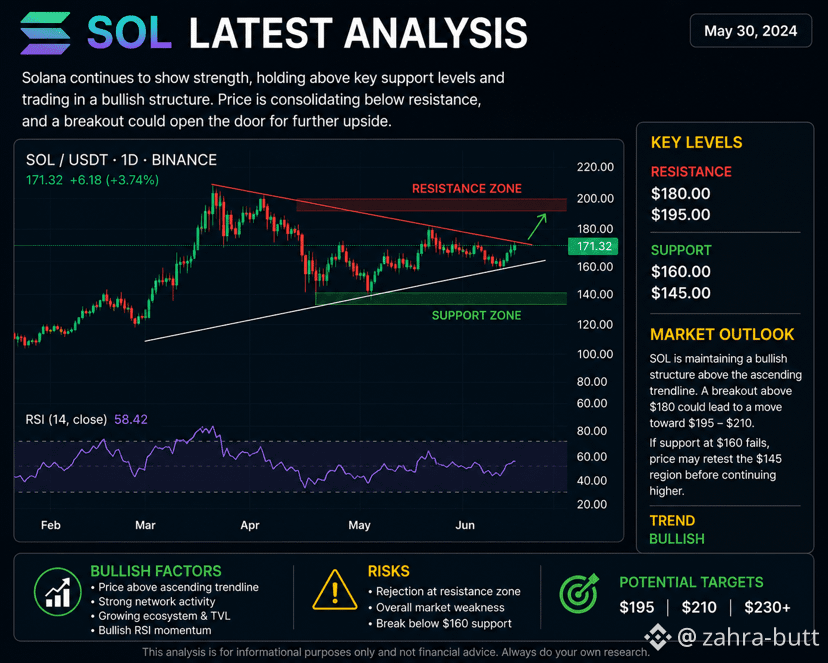
Task: Click the green support zone band on chart
Action: tap(441, 298)
